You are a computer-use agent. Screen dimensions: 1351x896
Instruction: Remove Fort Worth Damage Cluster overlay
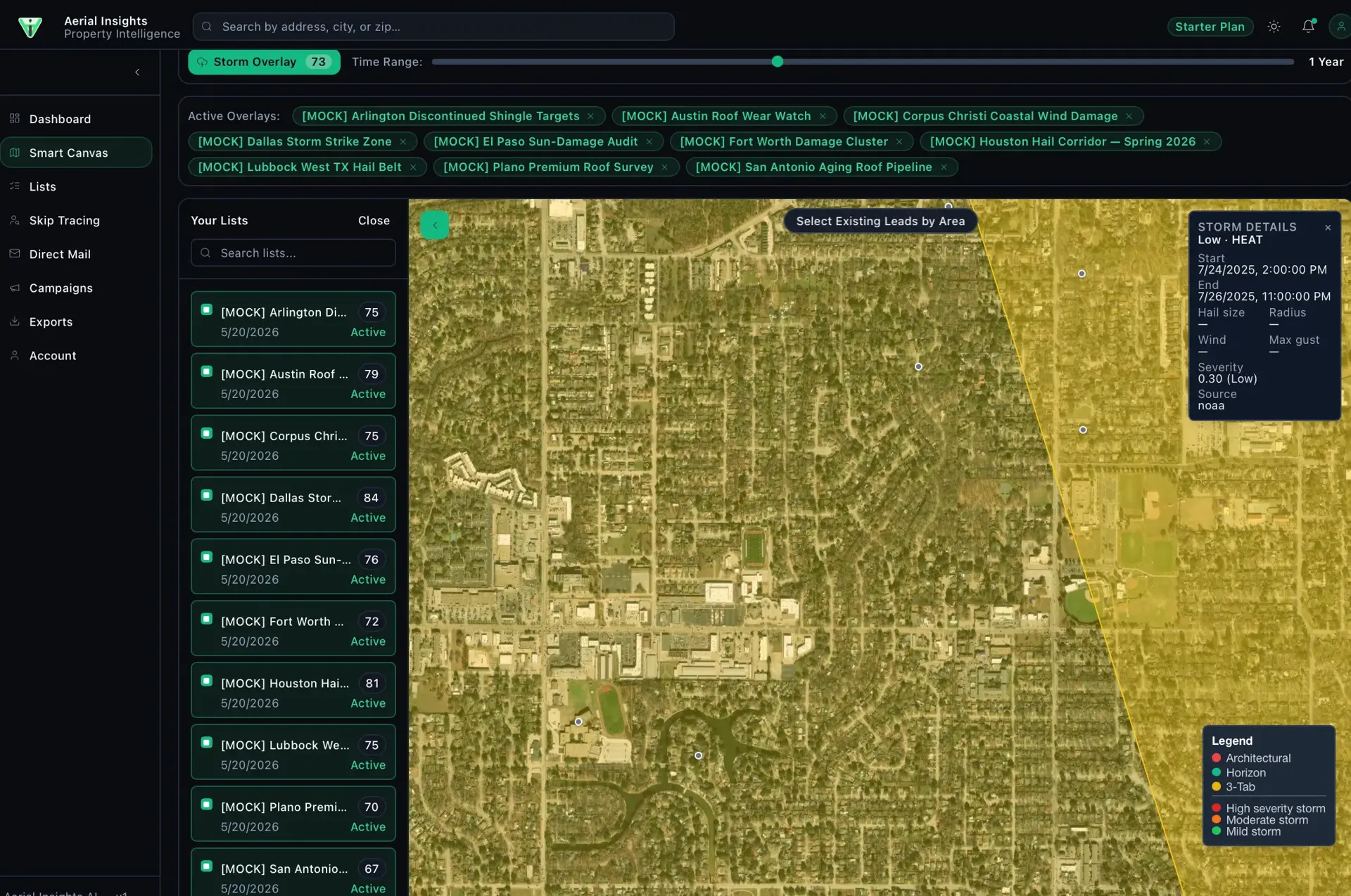coord(899,141)
